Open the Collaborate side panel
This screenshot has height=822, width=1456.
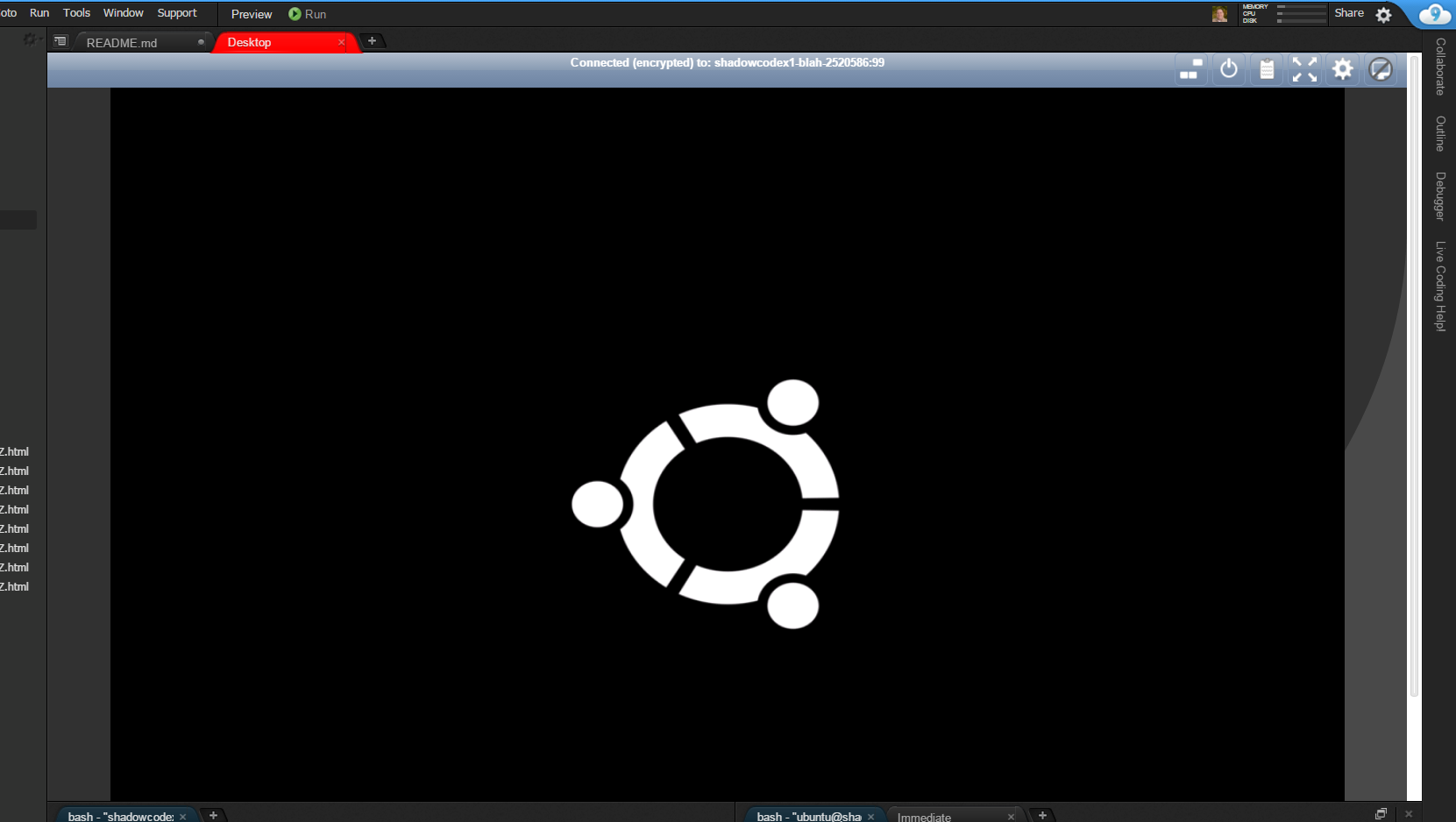1439,67
